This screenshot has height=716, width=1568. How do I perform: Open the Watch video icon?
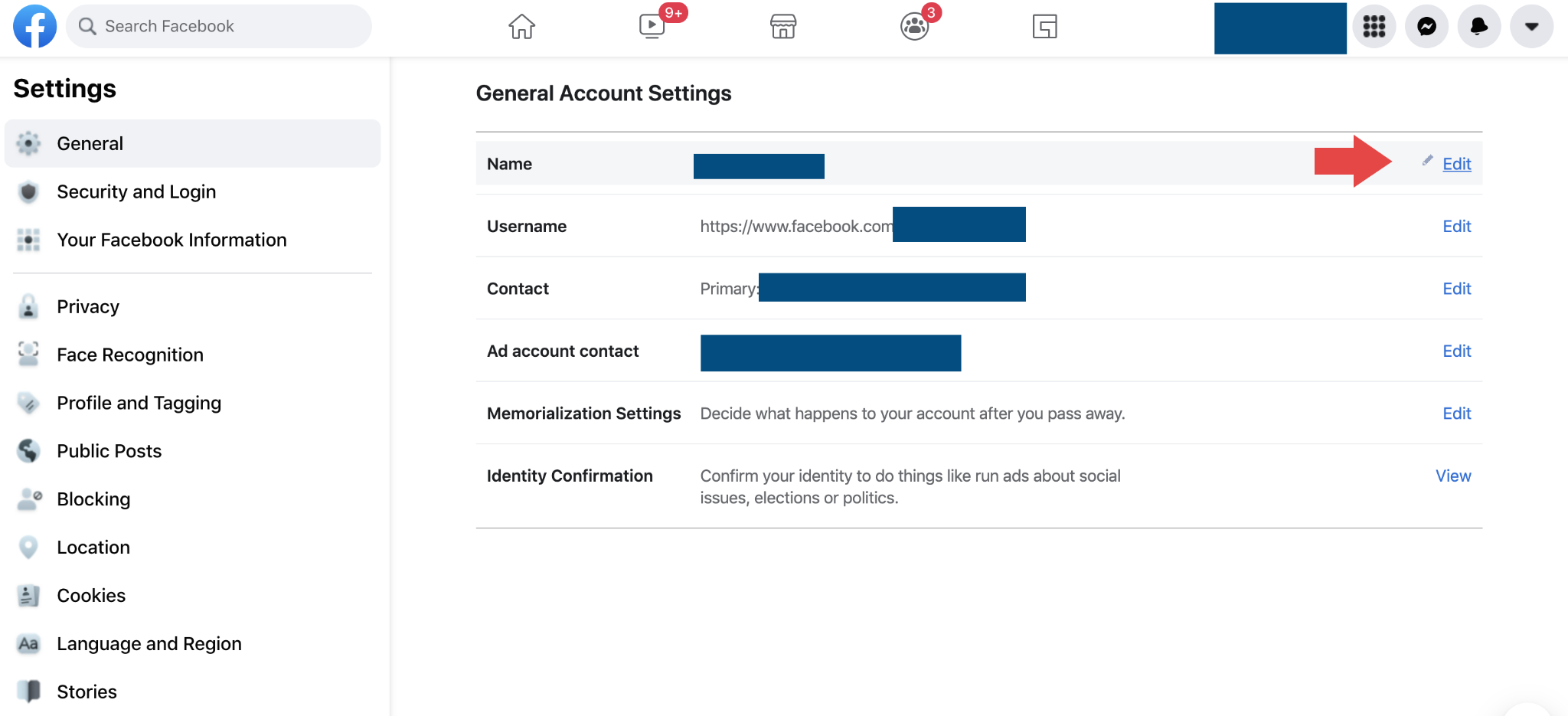652,27
